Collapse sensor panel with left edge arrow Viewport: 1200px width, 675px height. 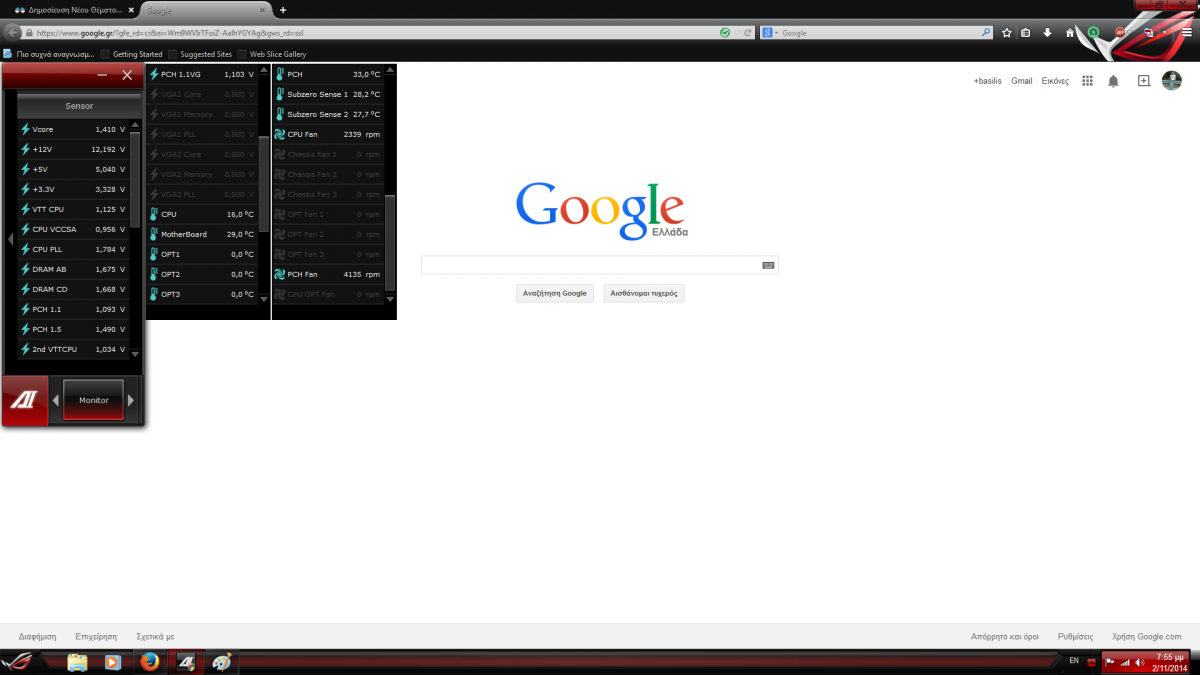click(10, 239)
